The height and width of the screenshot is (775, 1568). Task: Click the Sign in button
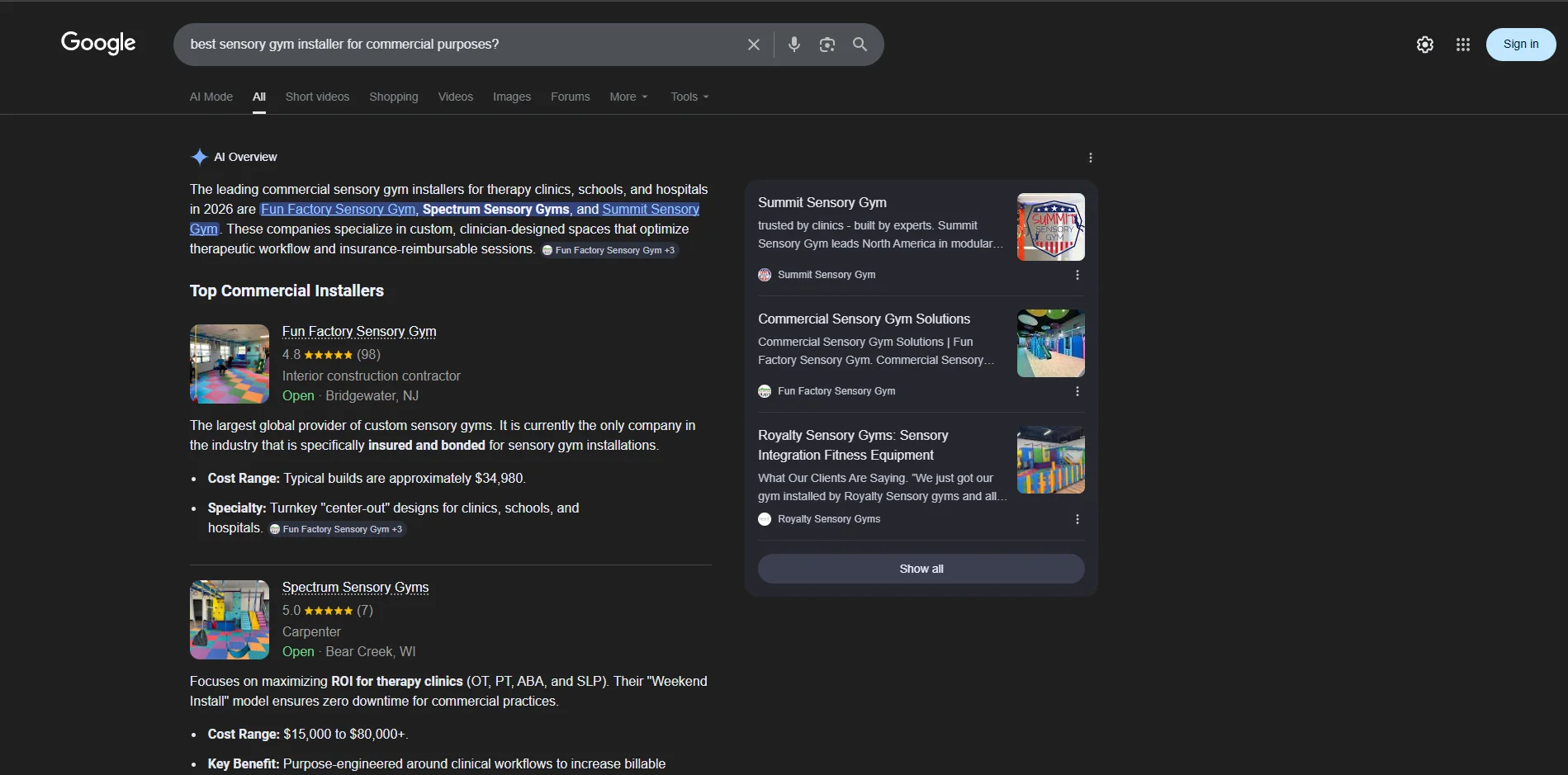click(x=1520, y=45)
